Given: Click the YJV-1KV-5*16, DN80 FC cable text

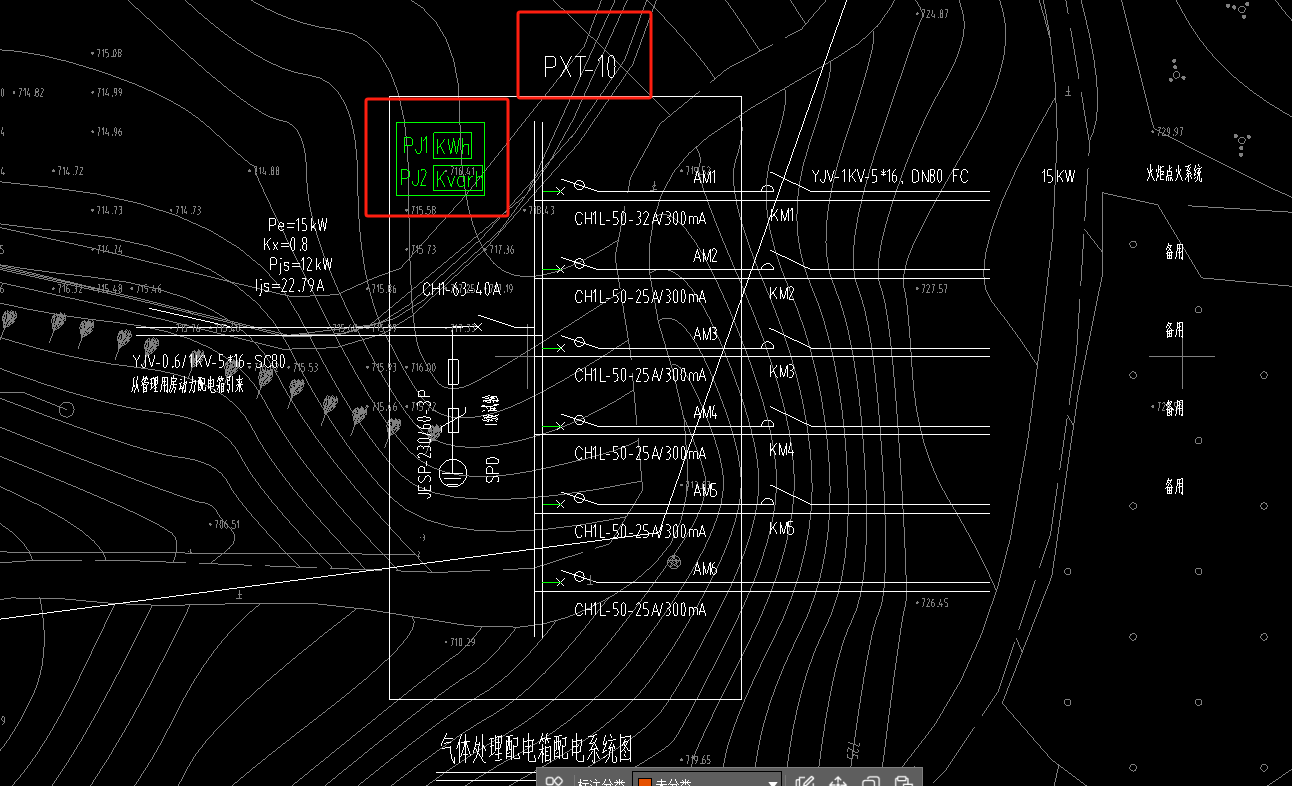Looking at the screenshot, I should coord(890,177).
